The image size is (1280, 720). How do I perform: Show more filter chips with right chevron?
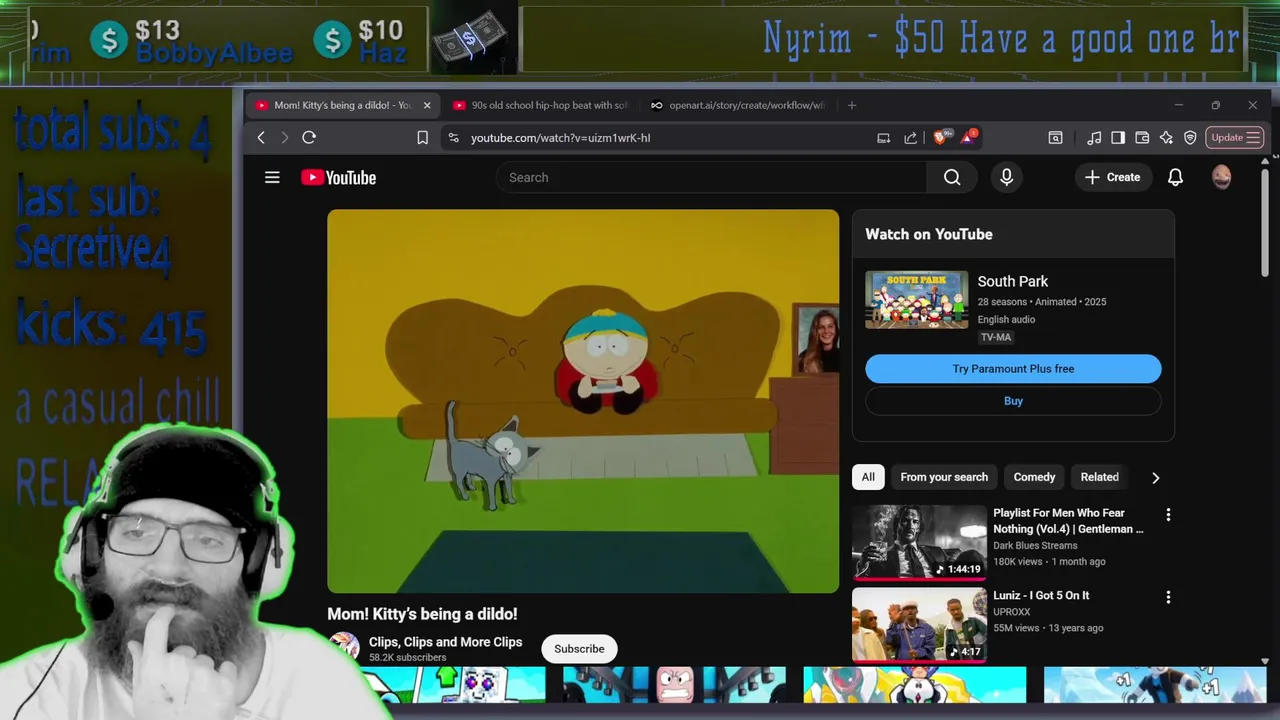1155,477
